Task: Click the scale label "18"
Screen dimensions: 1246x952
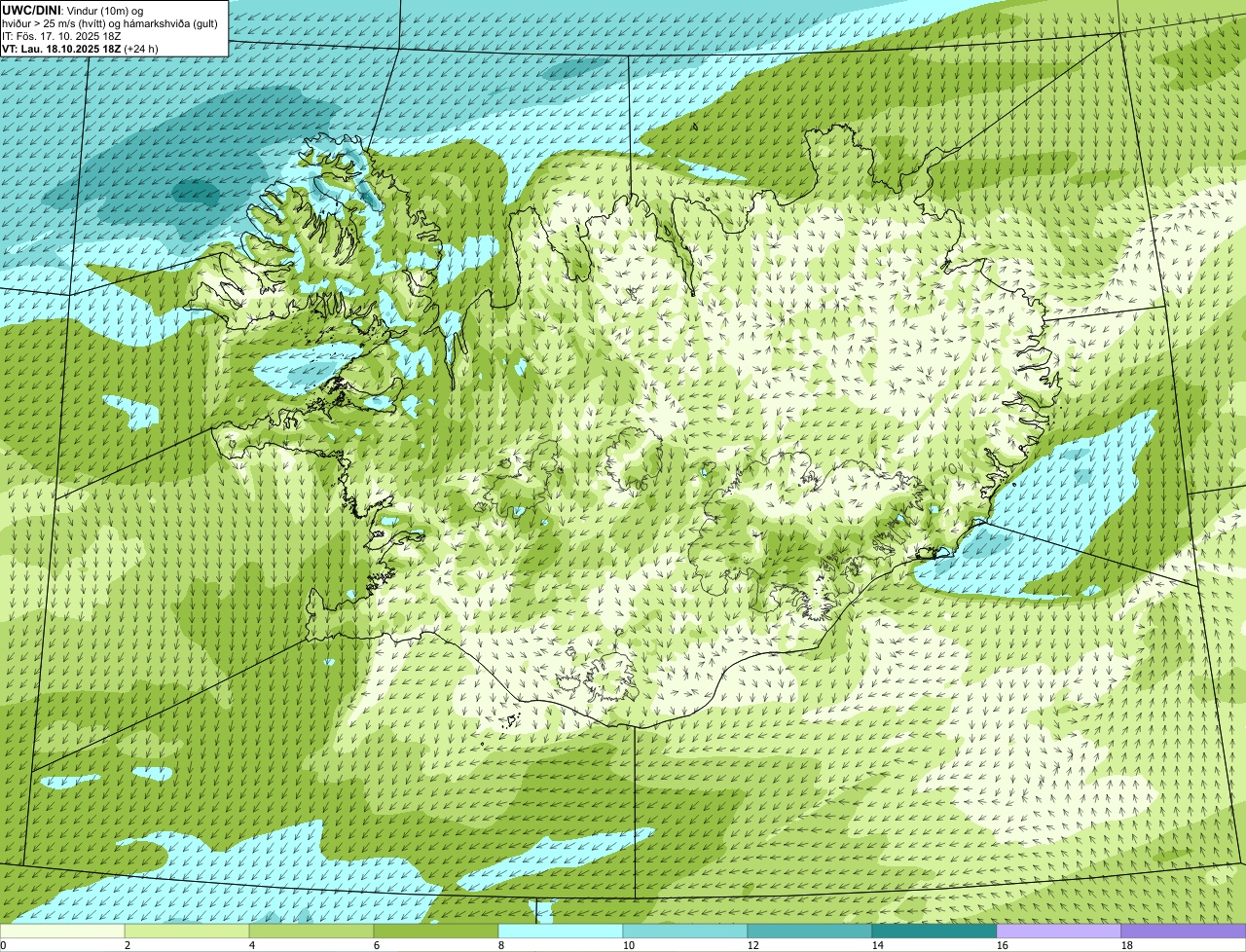Action: click(1127, 945)
